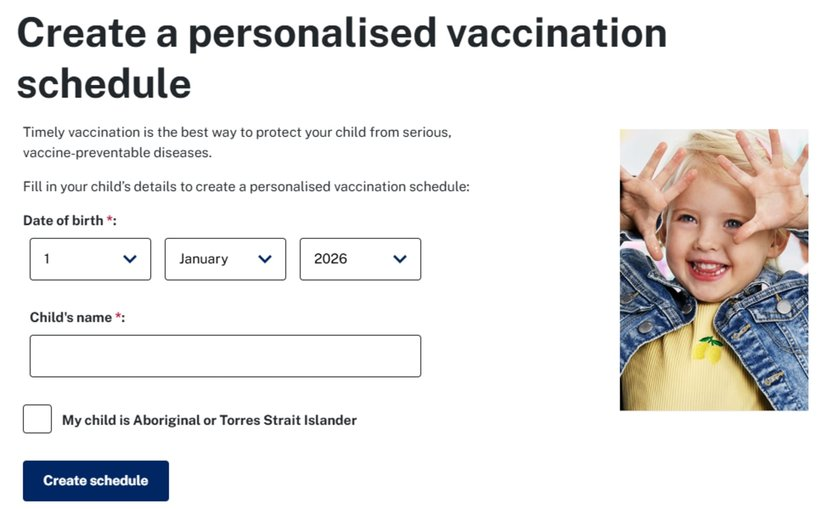Click the chevron arrow in the year dropdown
Viewport: 828px width, 509px height.
tap(400, 259)
